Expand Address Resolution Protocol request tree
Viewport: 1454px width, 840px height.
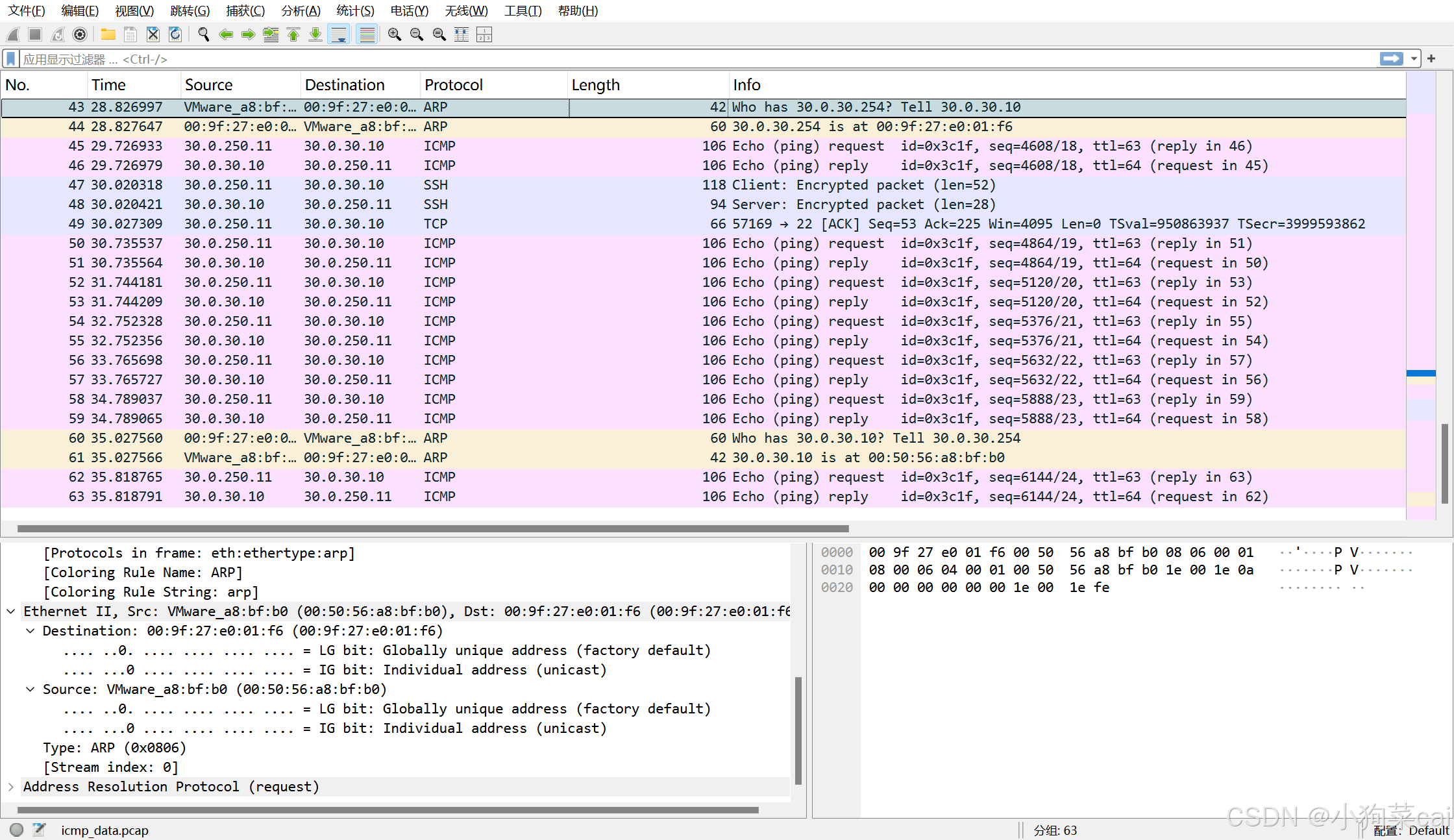pos(11,786)
